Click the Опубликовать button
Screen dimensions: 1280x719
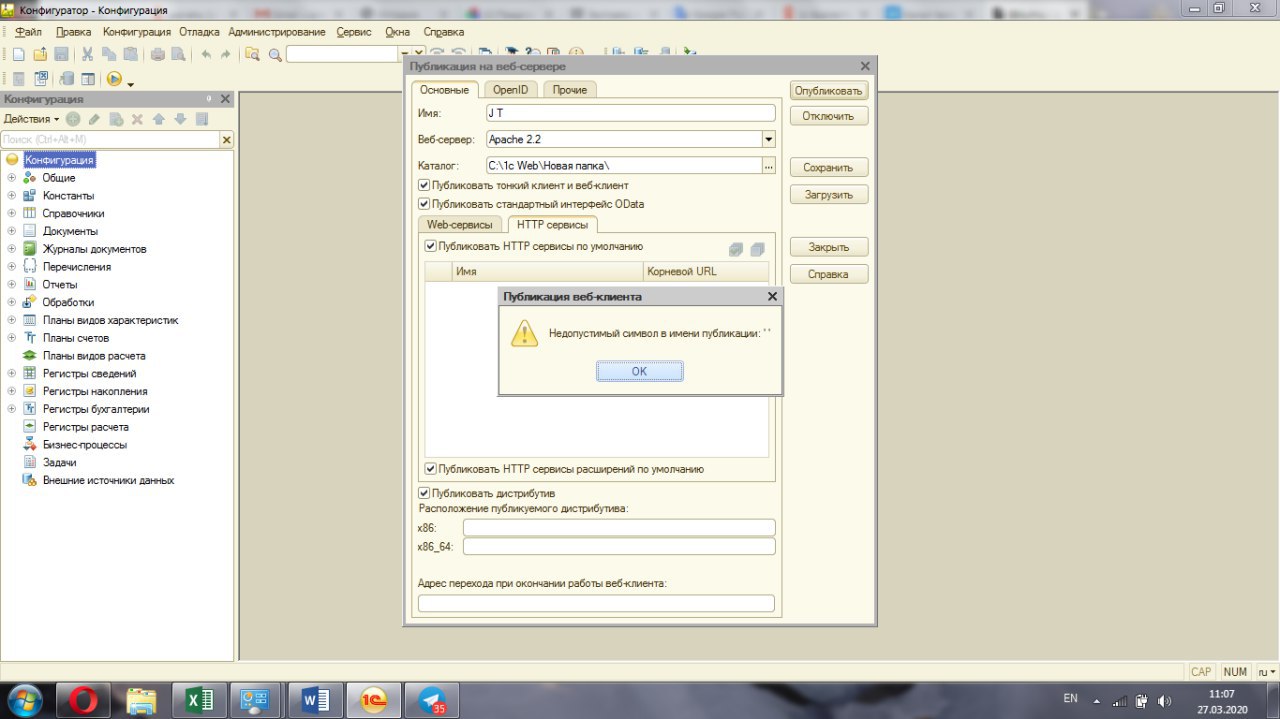coord(829,90)
